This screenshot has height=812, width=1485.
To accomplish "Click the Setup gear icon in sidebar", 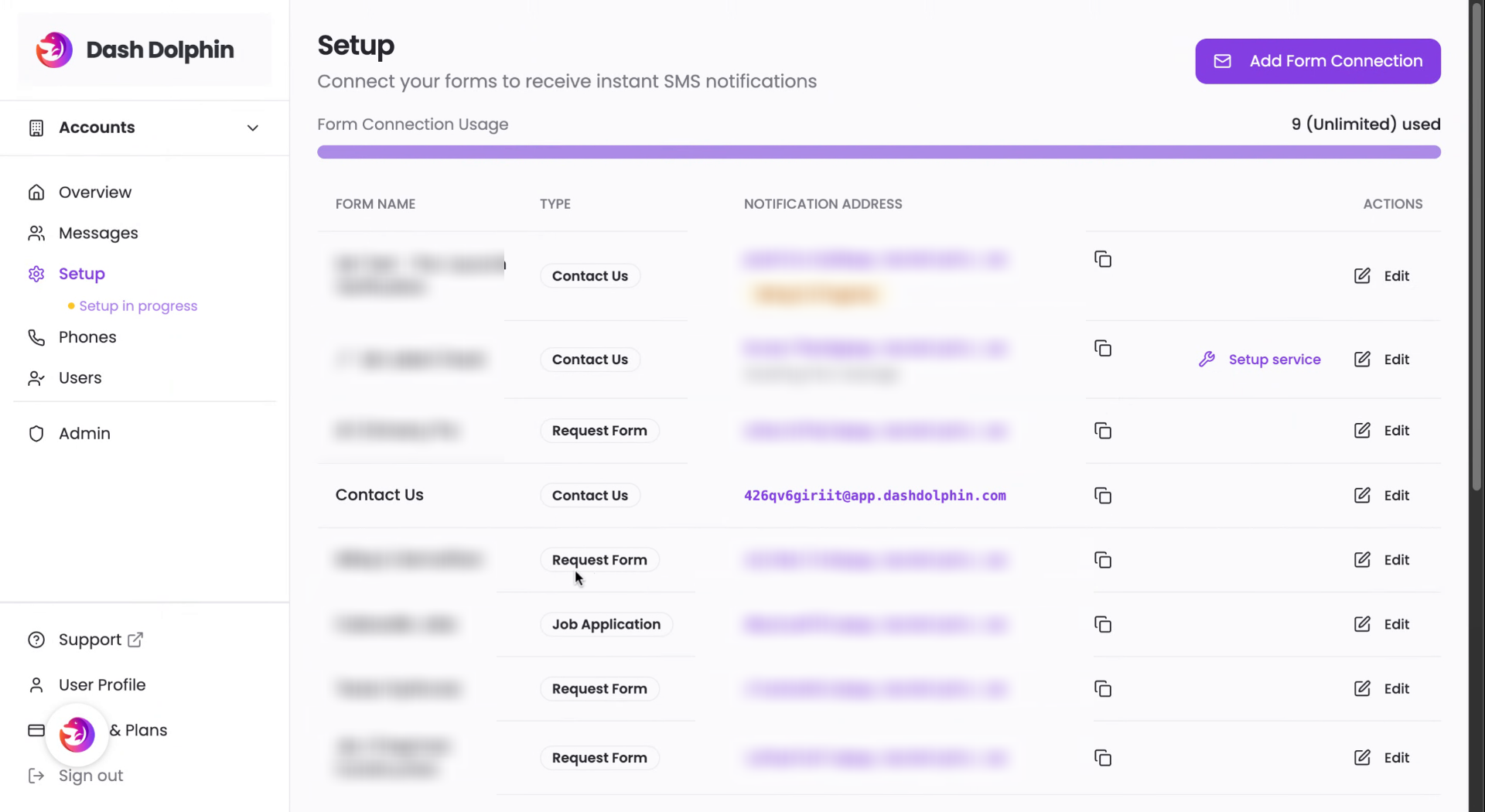I will 36,274.
